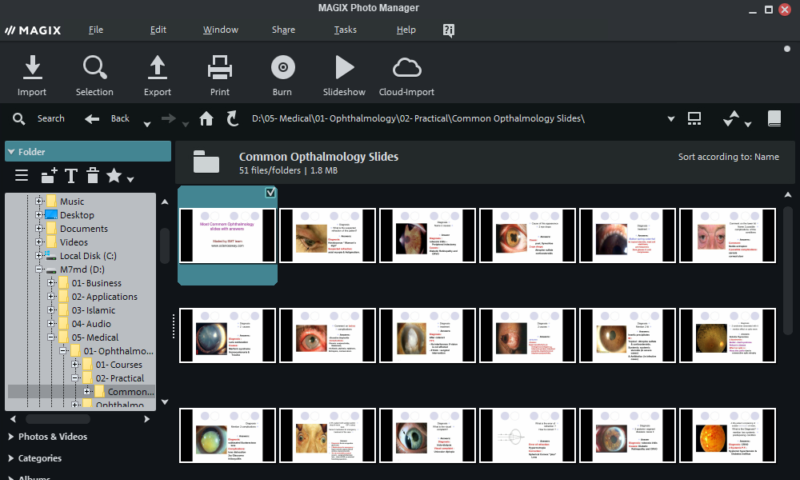Open the folder panel list menu icon
This screenshot has height=480, width=800.
pos(21,175)
